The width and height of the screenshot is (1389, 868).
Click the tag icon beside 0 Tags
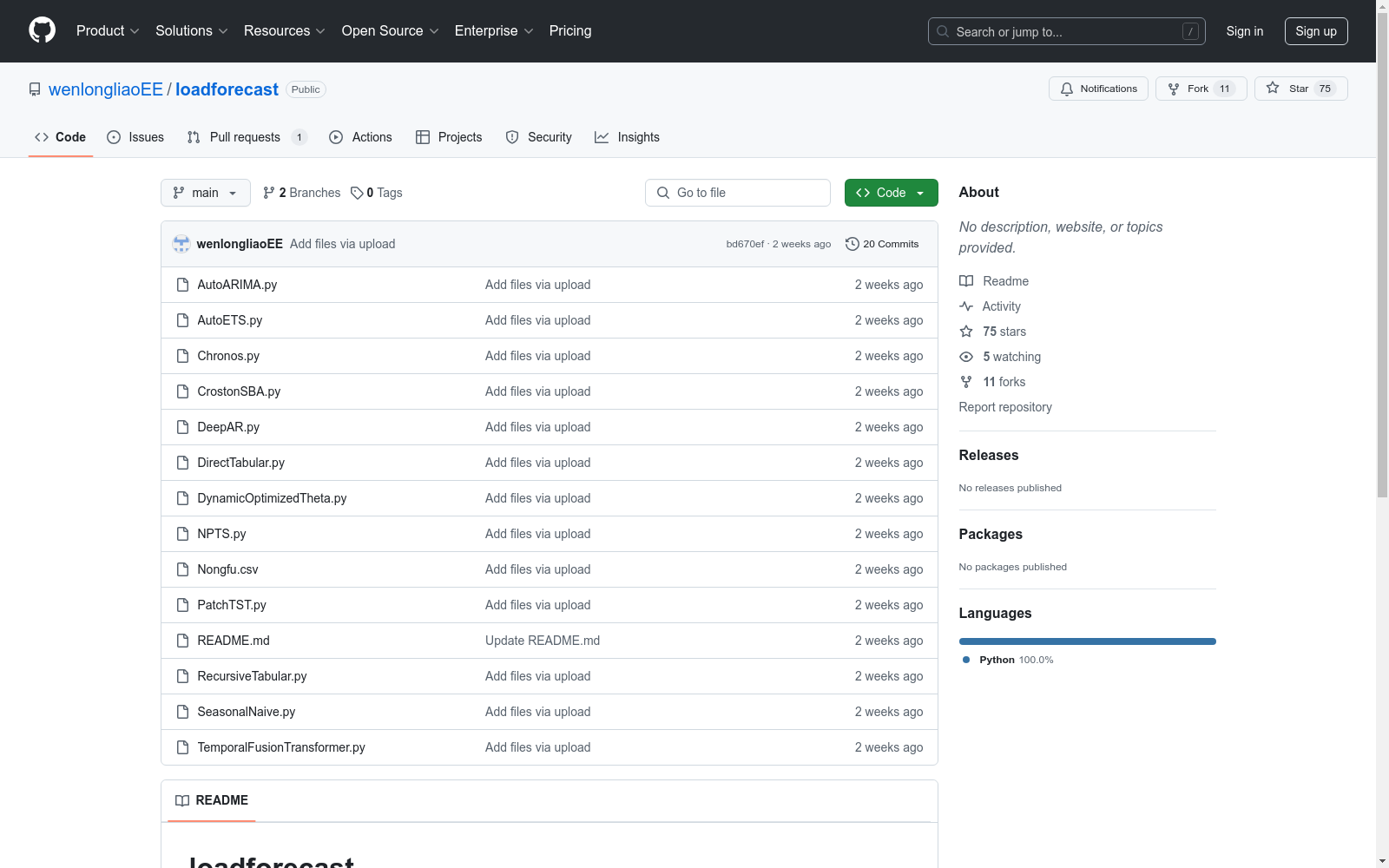click(x=357, y=193)
